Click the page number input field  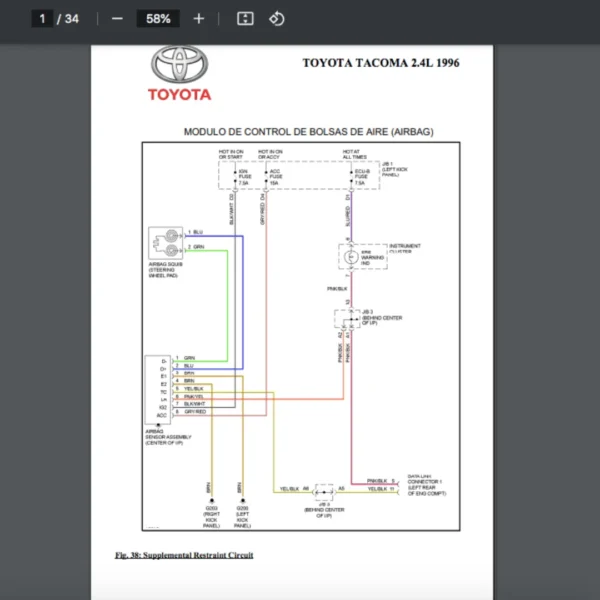pyautogui.click(x=43, y=18)
